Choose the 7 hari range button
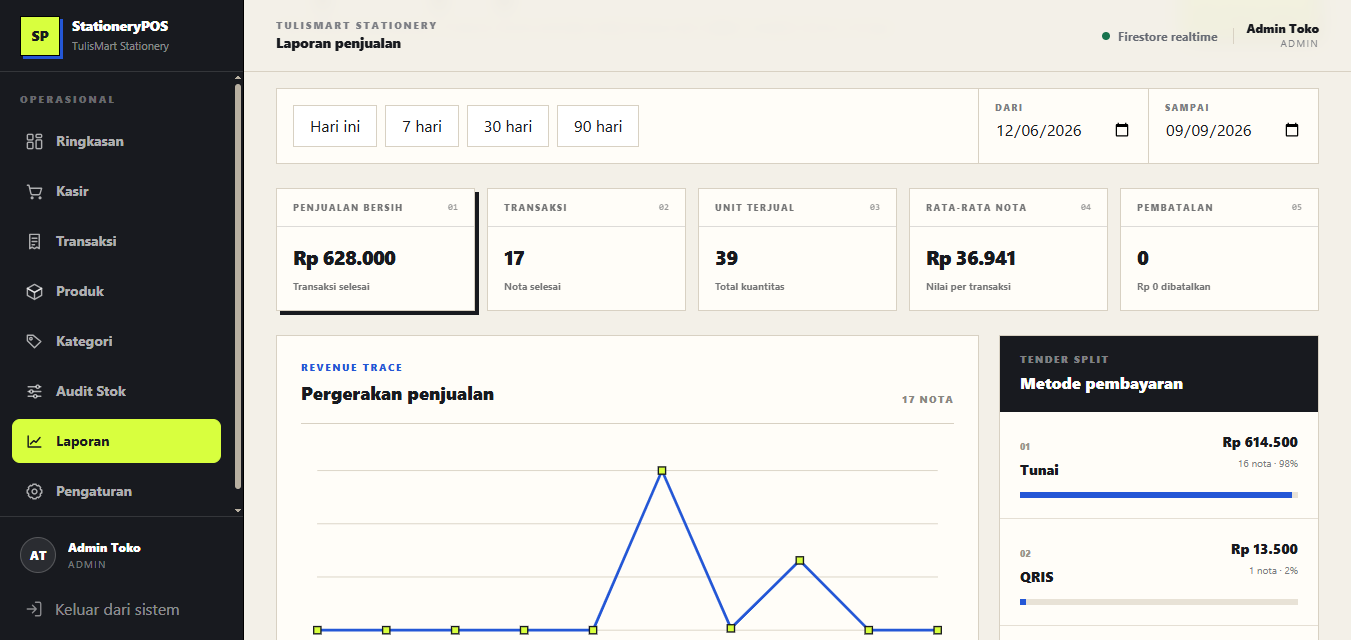1351x640 pixels. (422, 126)
